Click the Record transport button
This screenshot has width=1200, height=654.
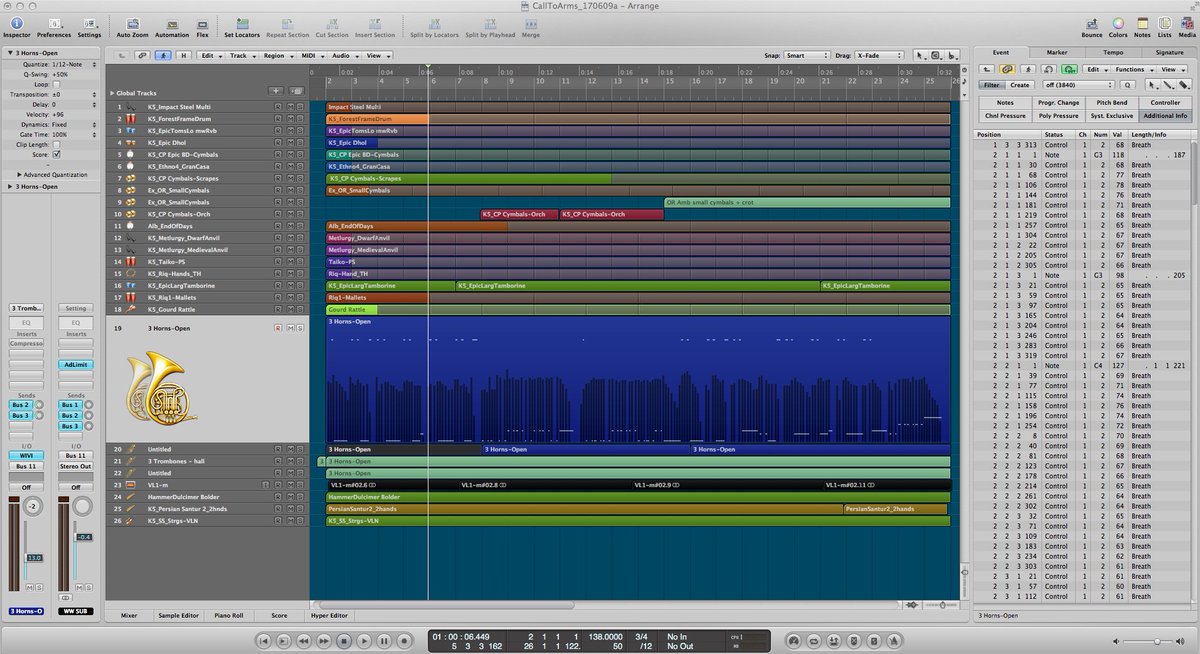point(406,640)
